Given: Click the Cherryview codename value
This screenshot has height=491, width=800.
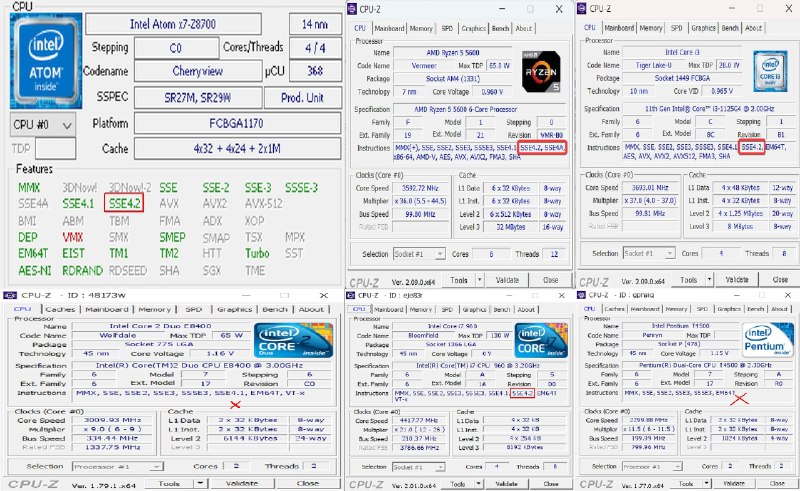Looking at the screenshot, I should pos(198,71).
